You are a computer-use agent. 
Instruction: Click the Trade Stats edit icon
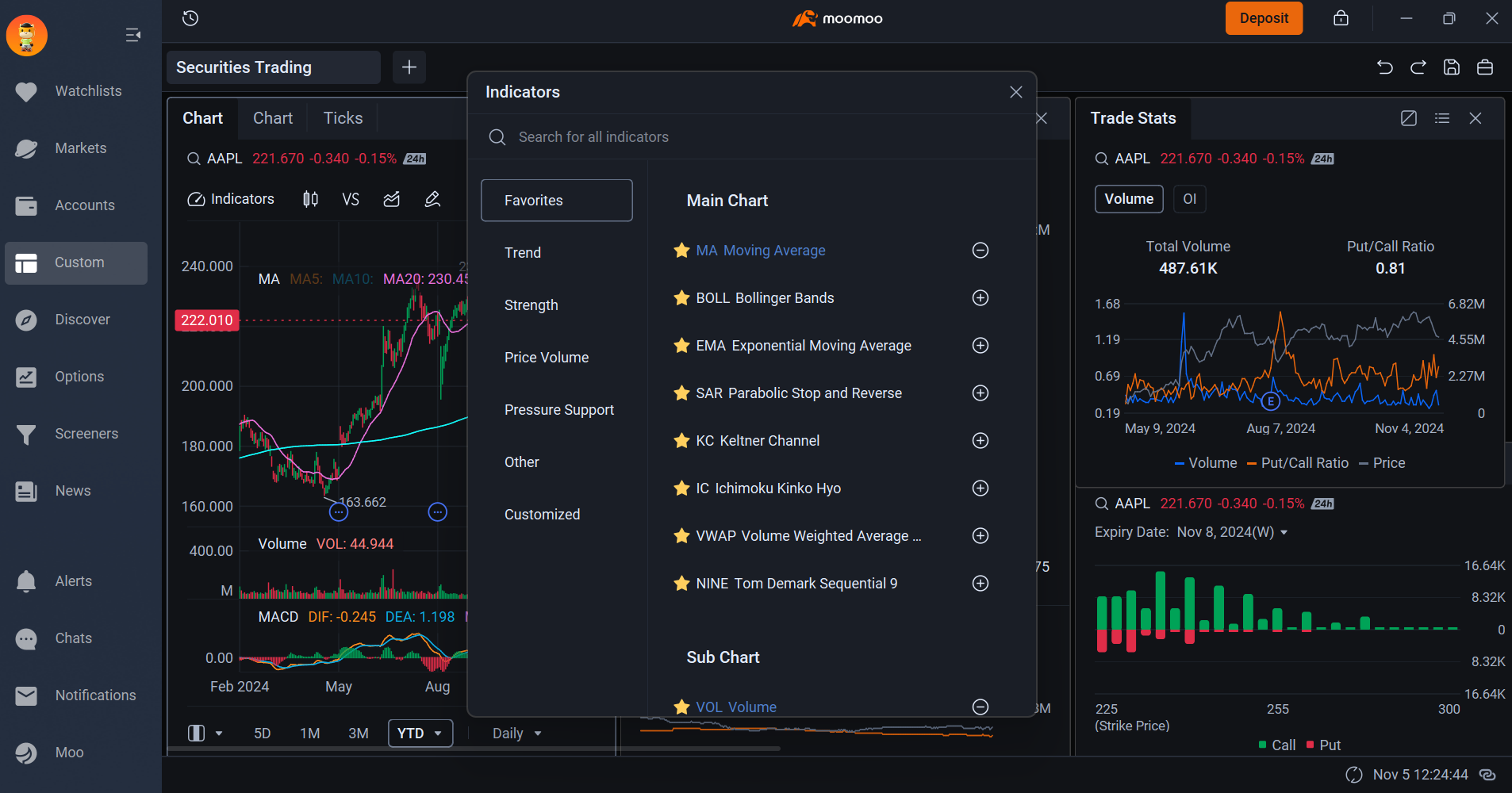(1409, 118)
